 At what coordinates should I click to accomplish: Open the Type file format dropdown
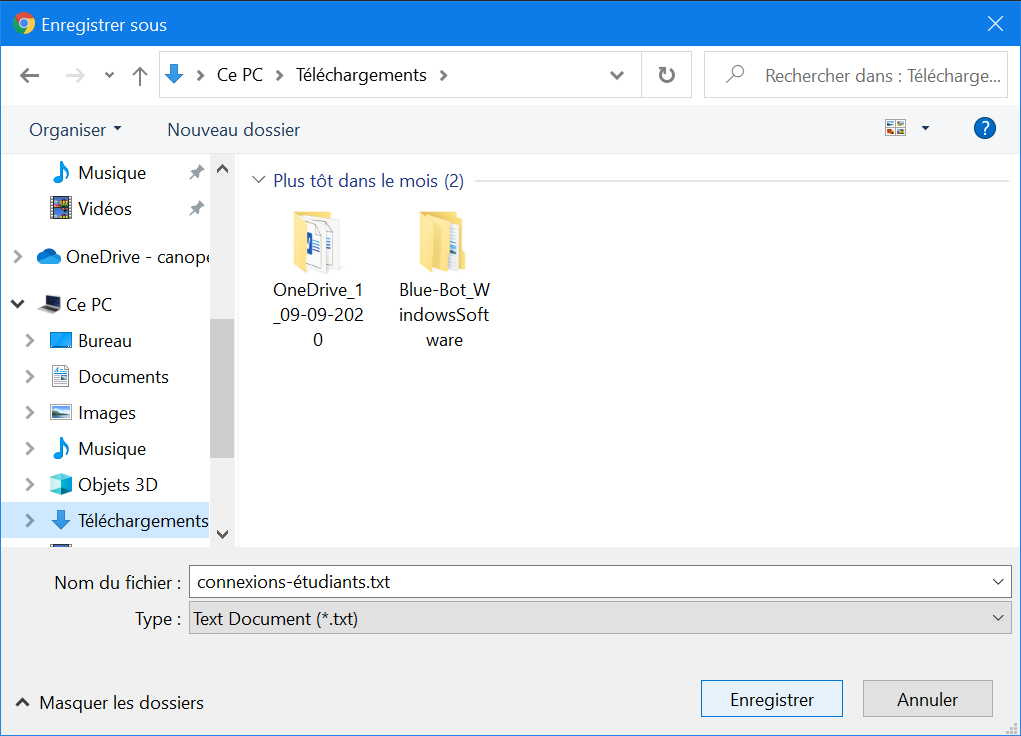point(998,619)
